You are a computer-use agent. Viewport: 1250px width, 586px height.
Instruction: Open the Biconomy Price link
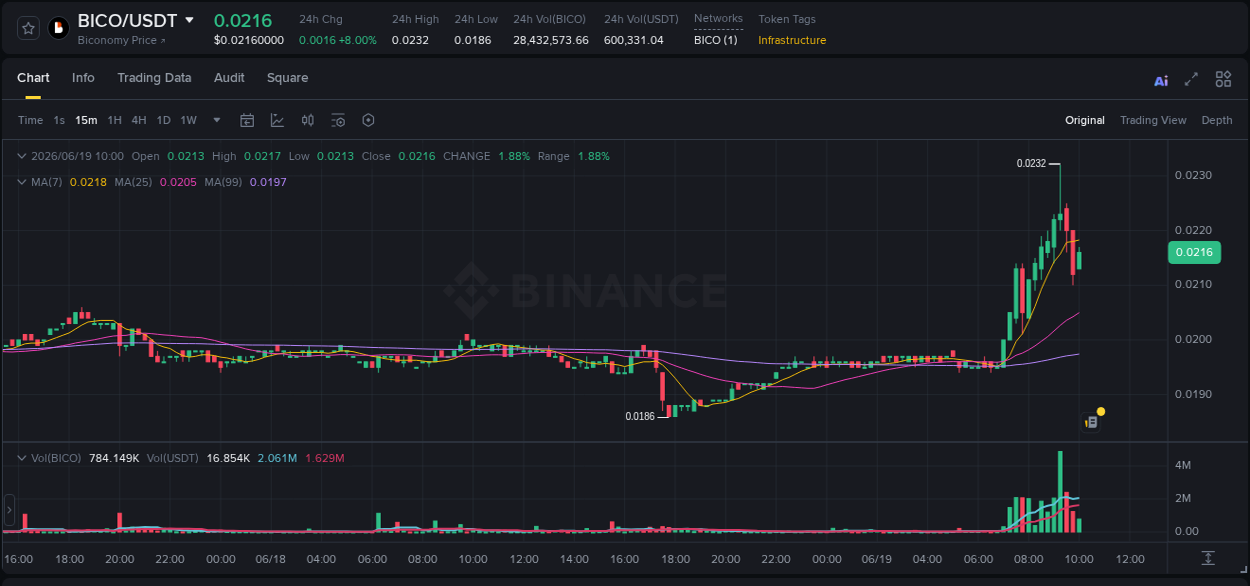click(122, 40)
